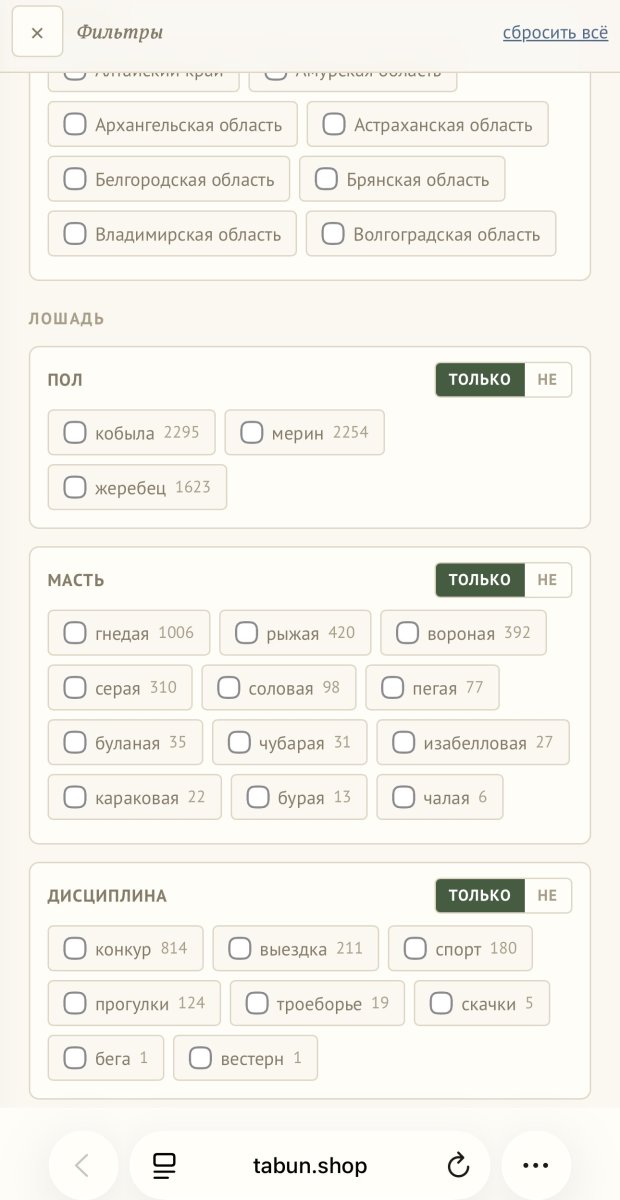Switch ДИСЦИПЛИНА filter to НЕ
Viewport: 620px width, 1200px height.
tap(547, 895)
